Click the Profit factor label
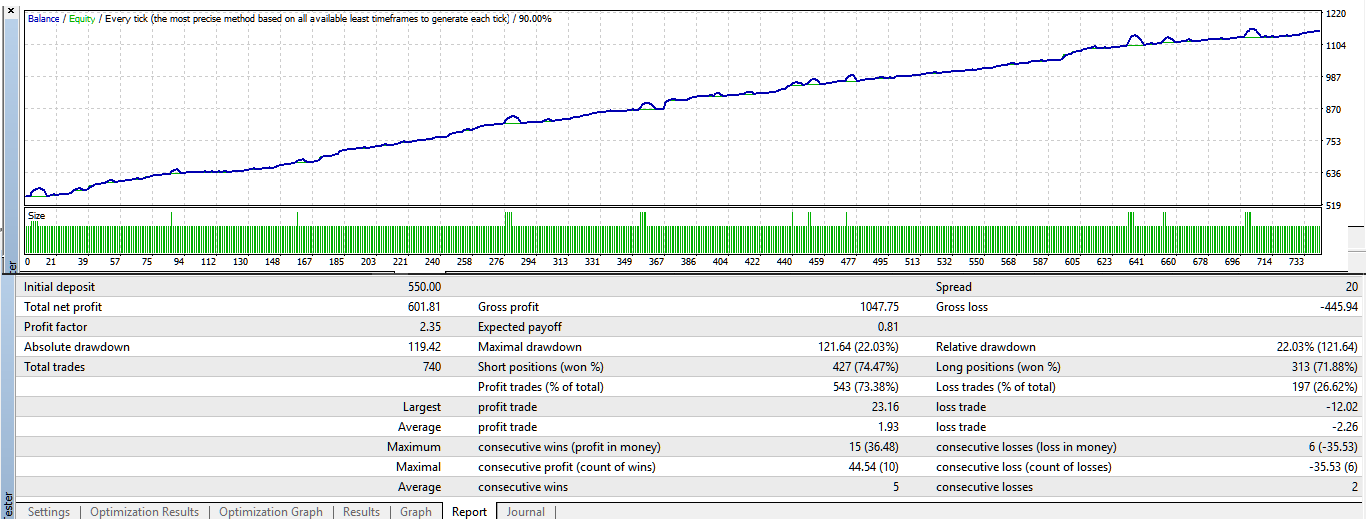The image size is (1366, 519). point(55,327)
